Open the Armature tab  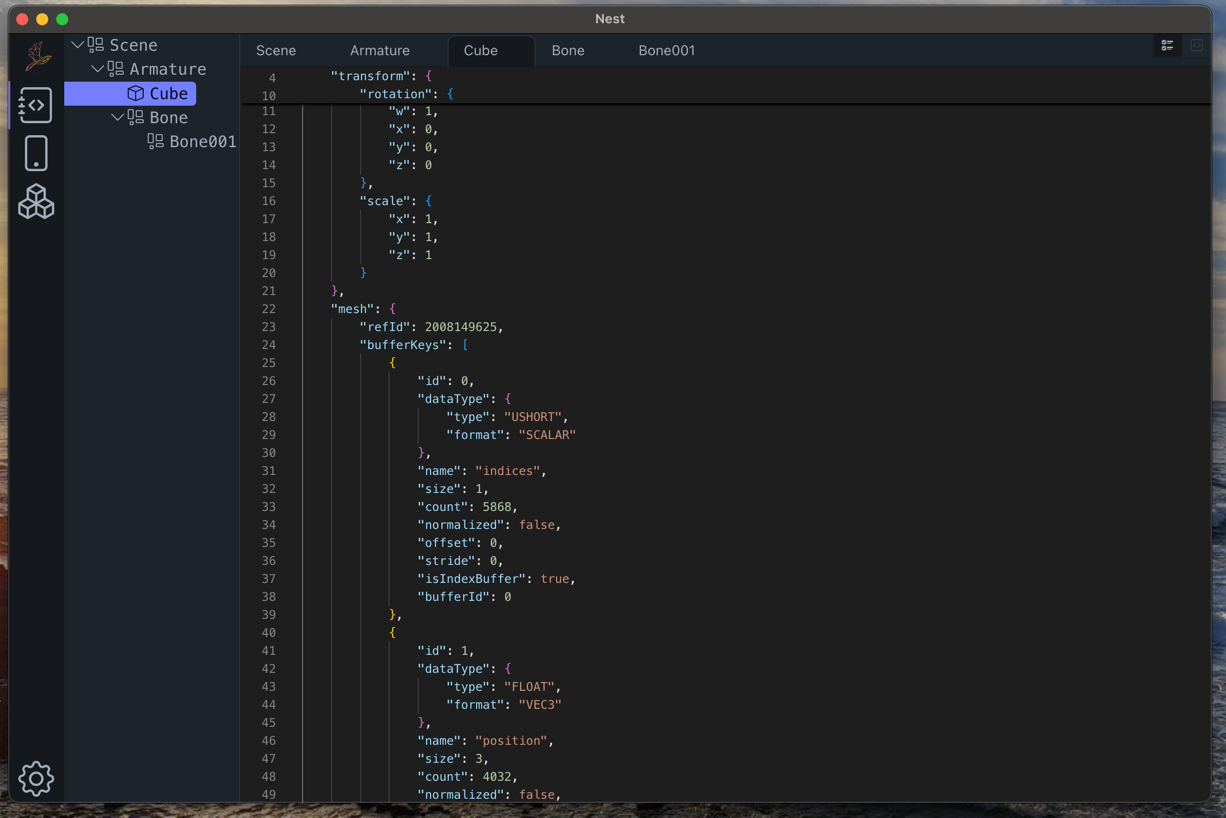[x=380, y=50]
